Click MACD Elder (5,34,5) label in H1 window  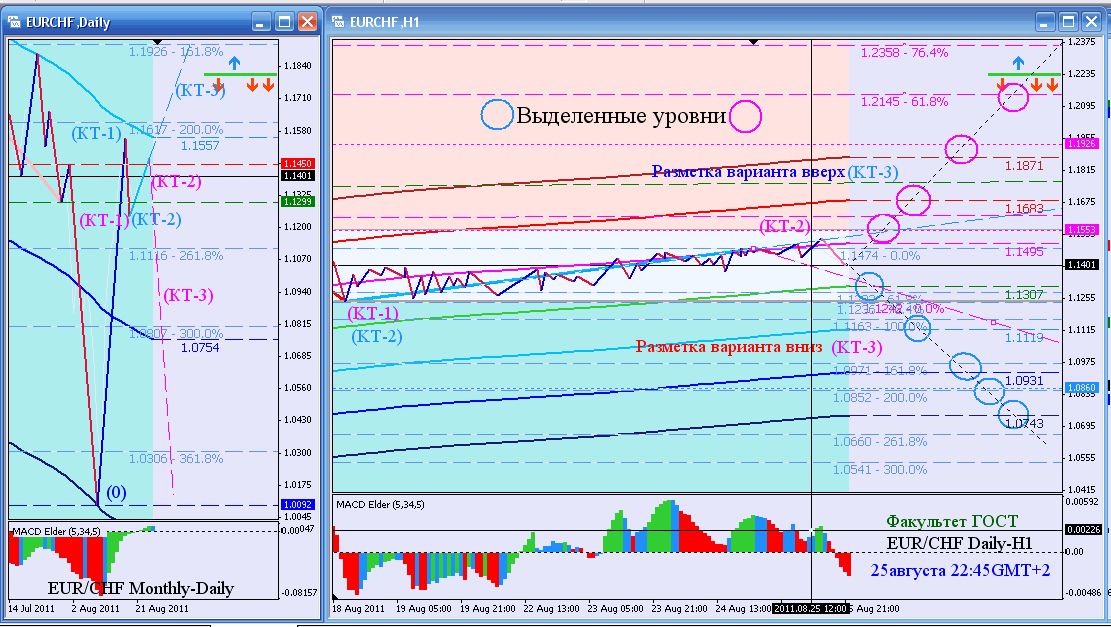point(380,504)
